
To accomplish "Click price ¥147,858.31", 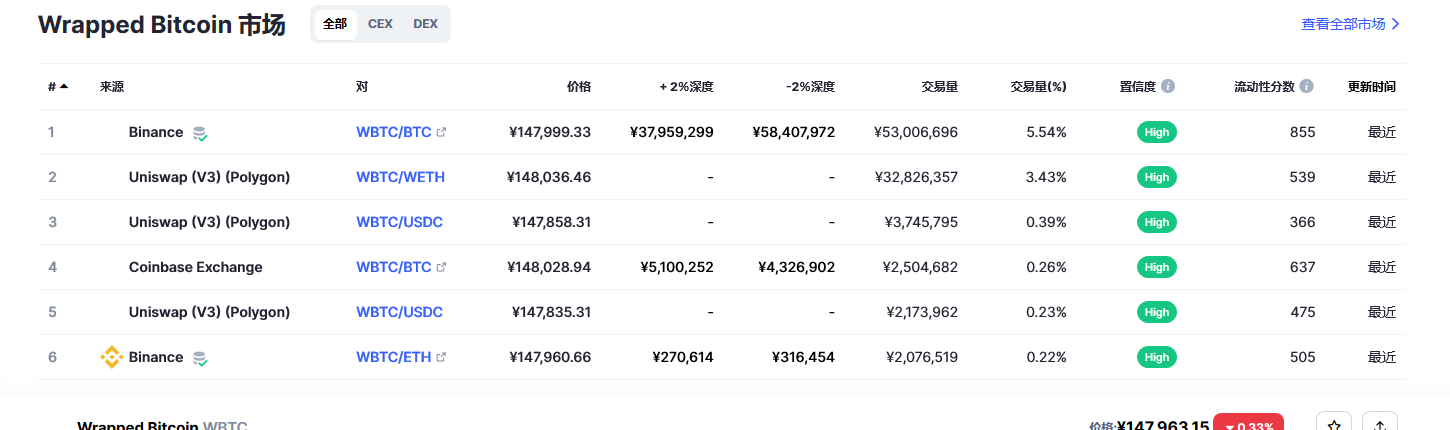I will click(x=551, y=222).
